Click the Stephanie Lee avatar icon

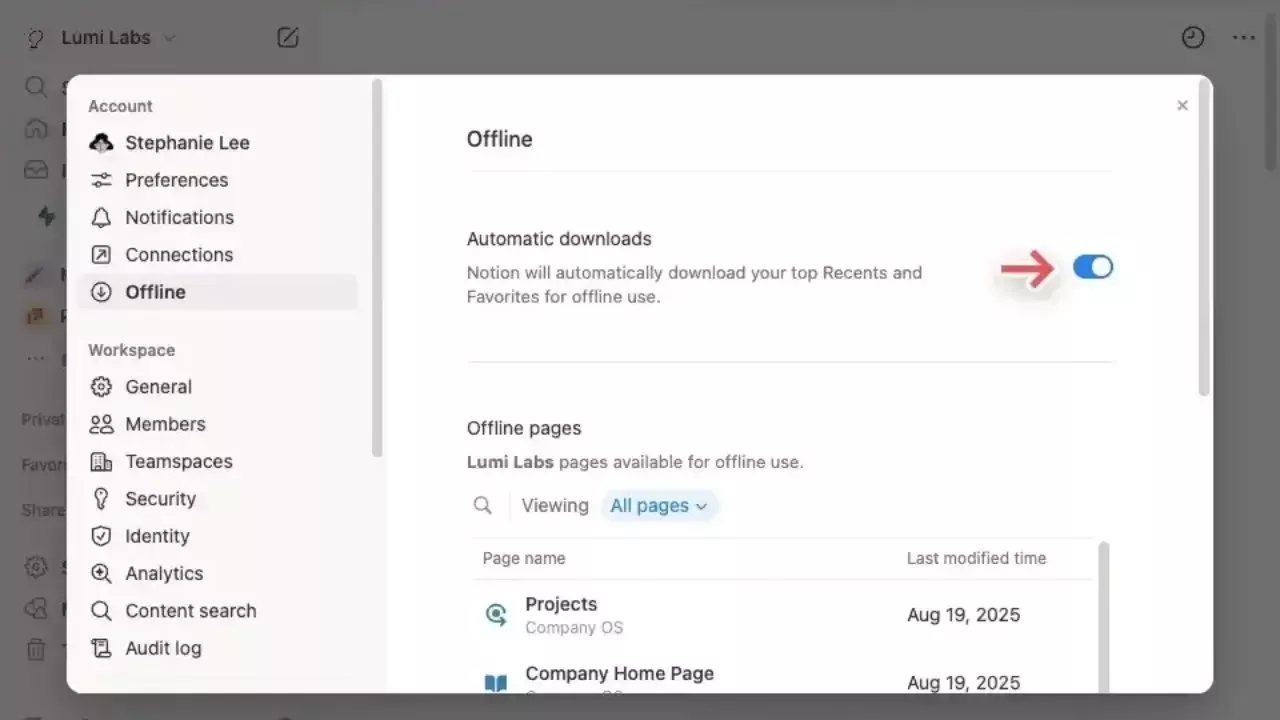point(101,143)
